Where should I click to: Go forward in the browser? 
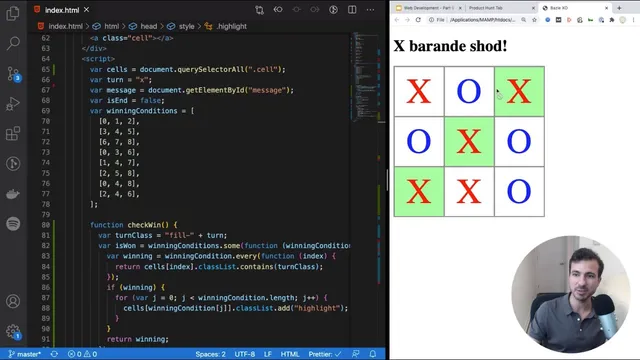[x=407, y=20]
